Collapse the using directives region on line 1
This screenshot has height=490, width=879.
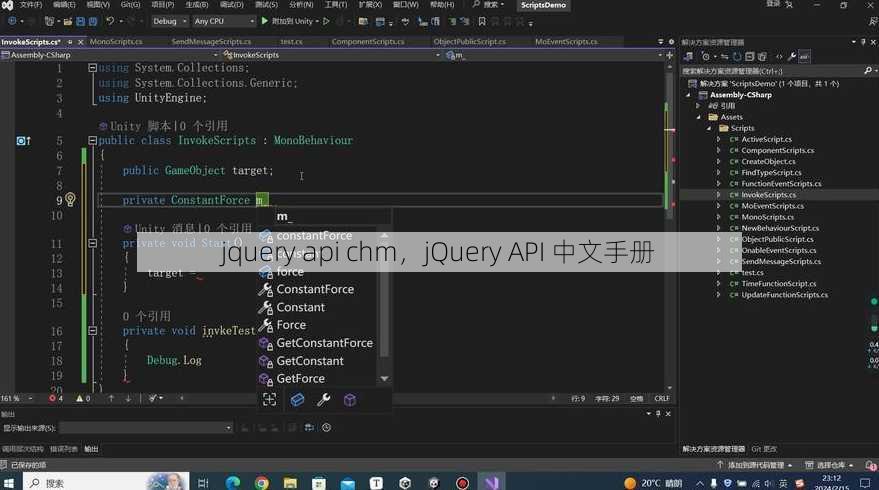pos(92,68)
